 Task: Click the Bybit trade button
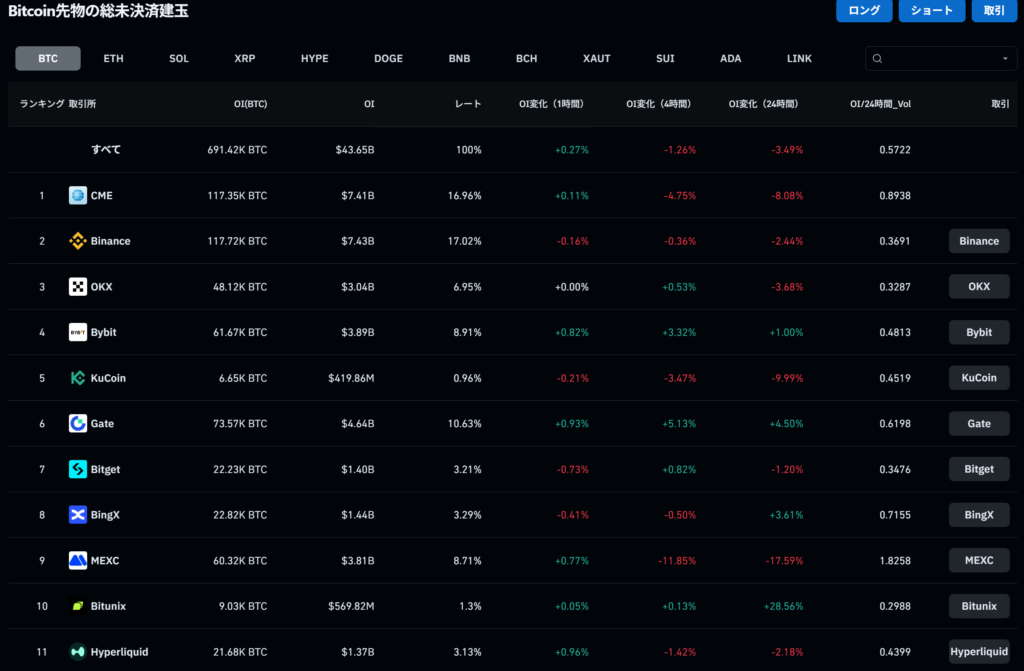point(979,332)
